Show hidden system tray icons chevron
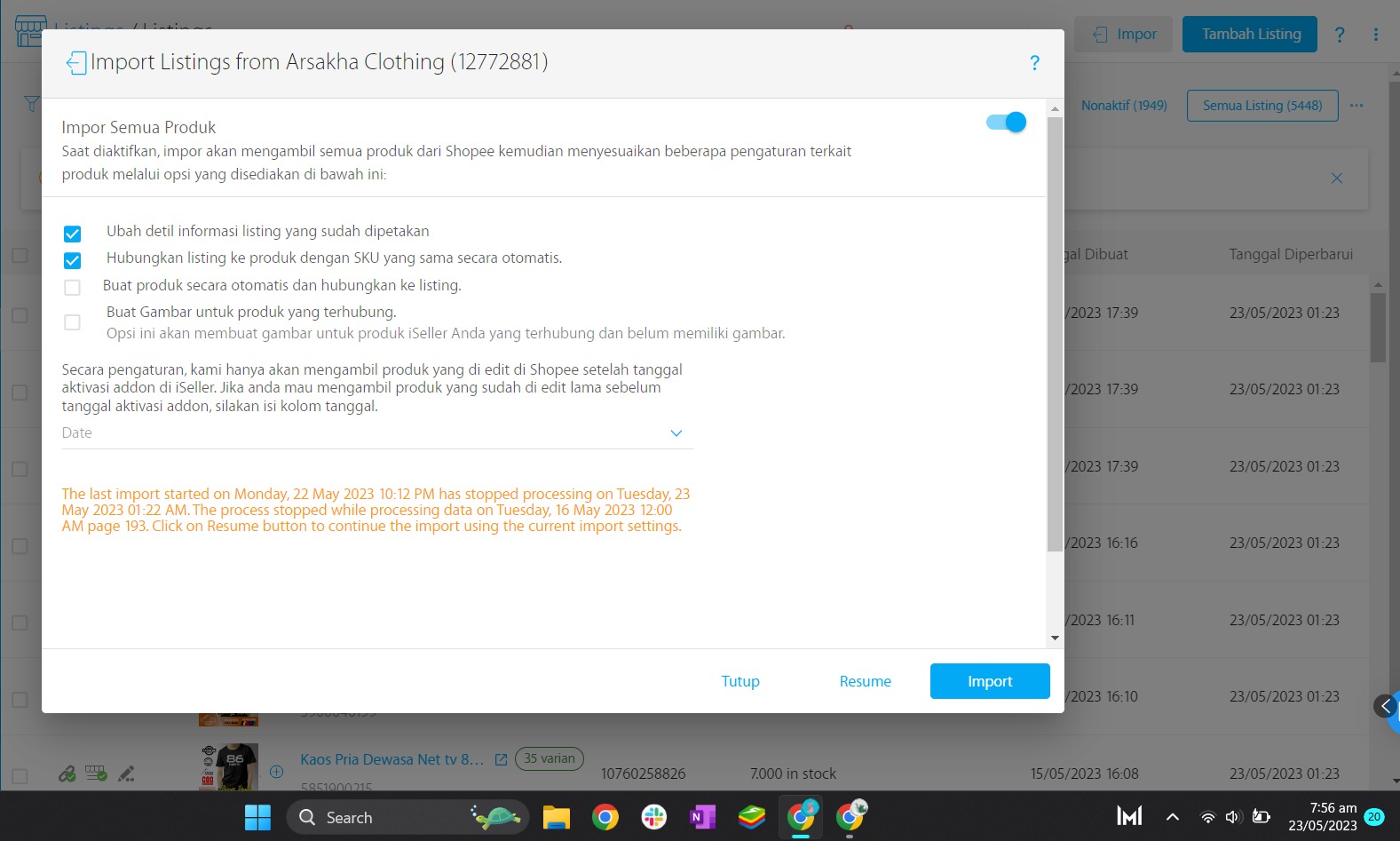Image resolution: width=1400 pixels, height=841 pixels. (x=1172, y=817)
